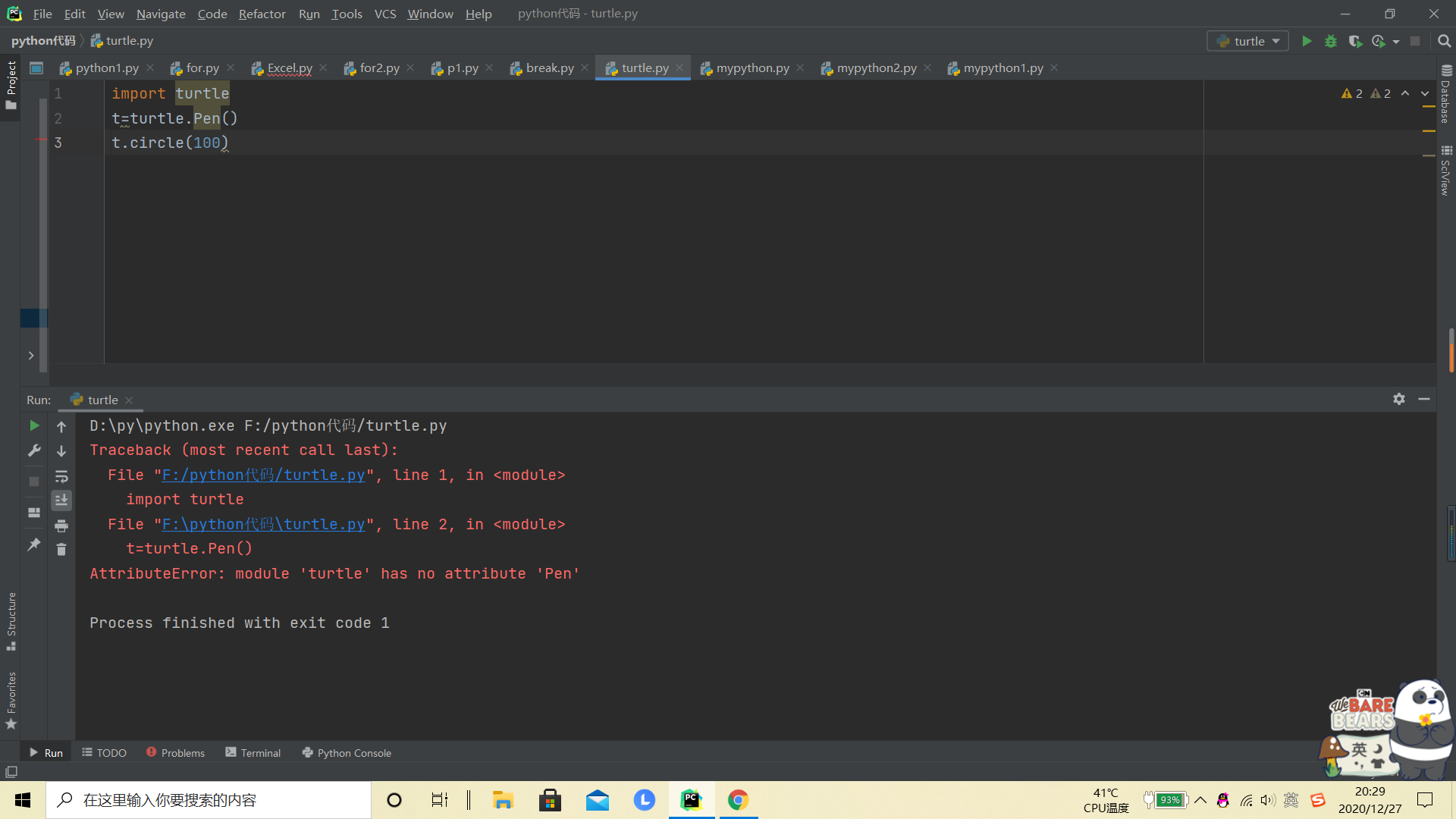The image size is (1456, 819).
Task: Open Task View on the taskbar
Action: [x=439, y=800]
